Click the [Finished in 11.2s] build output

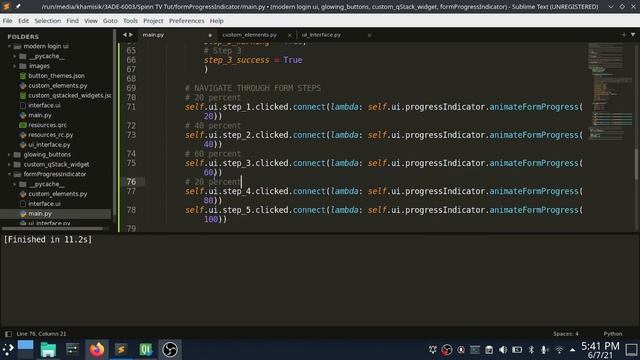(48, 240)
